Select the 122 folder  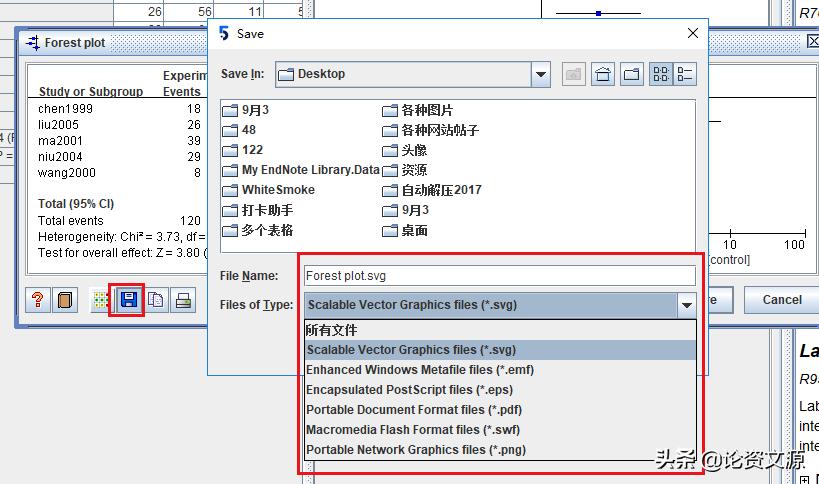pos(243,150)
